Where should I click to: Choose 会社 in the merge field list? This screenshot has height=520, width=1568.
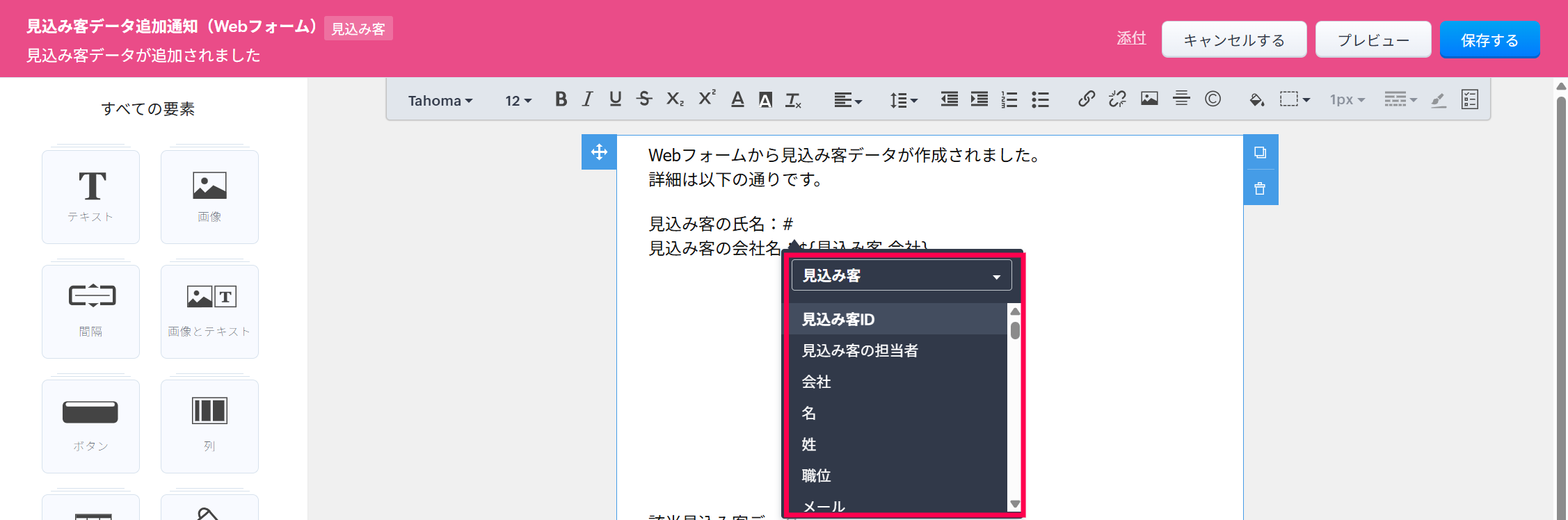(817, 382)
